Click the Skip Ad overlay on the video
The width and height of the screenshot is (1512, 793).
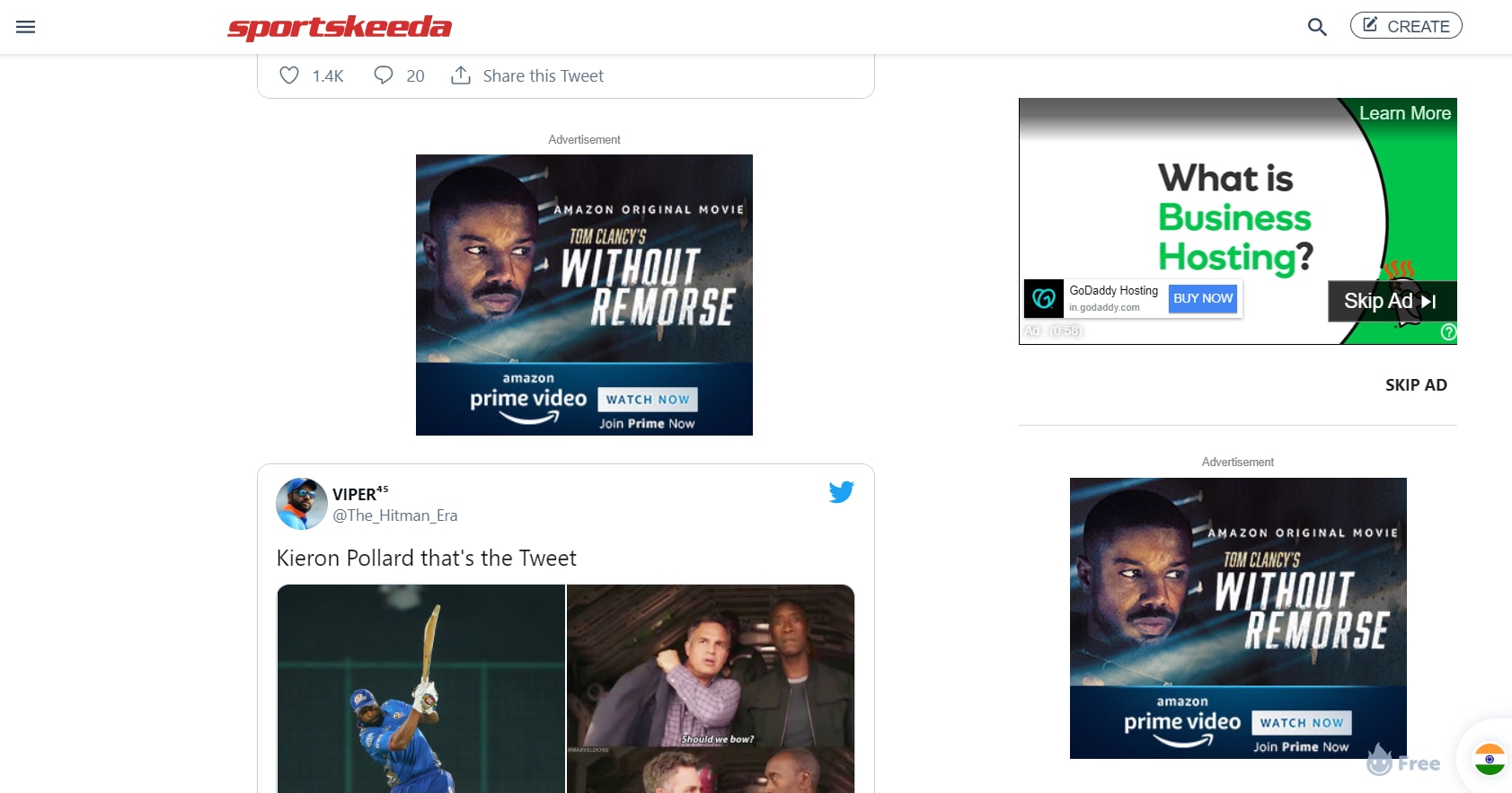click(x=1391, y=301)
